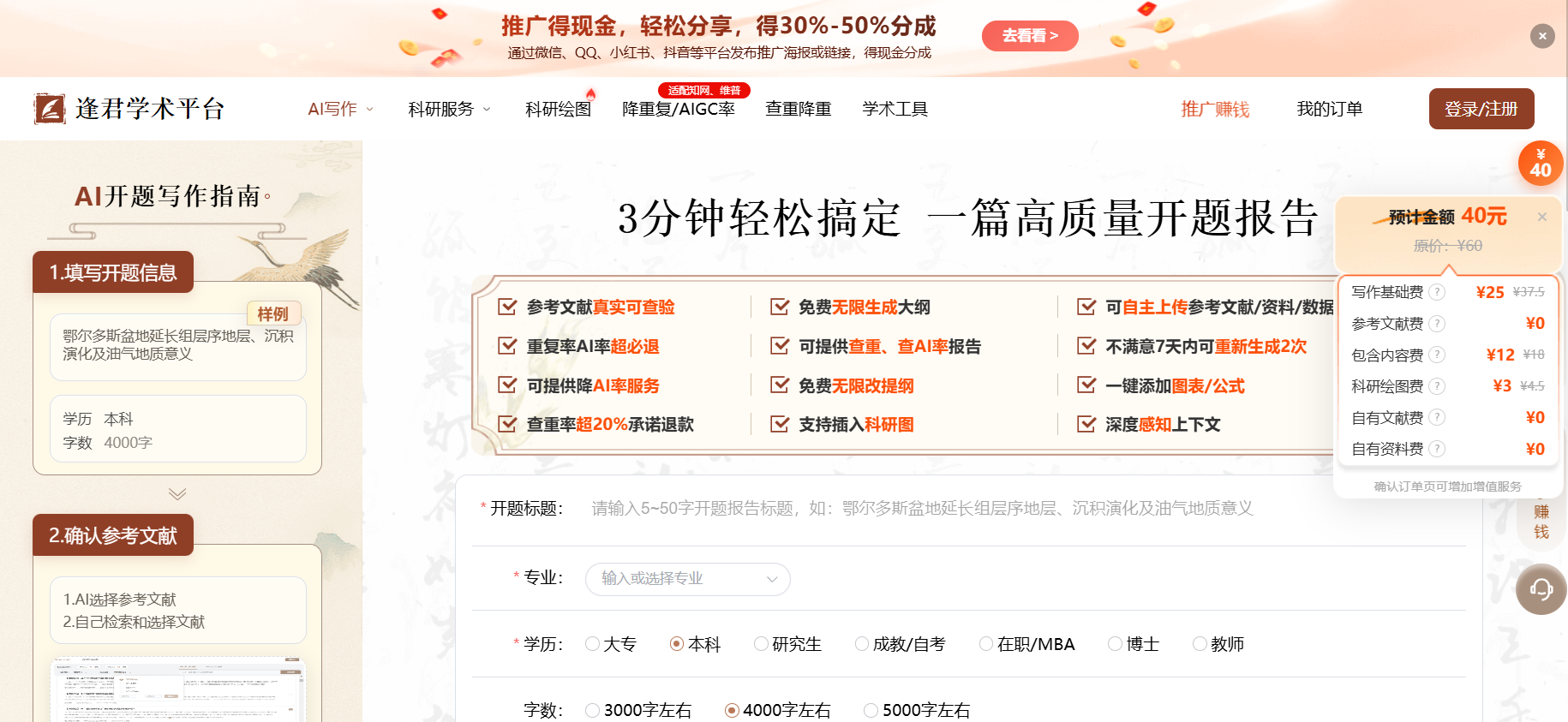Viewport: 1568px width, 722px height.
Task: Click the 推广赚钱 link
Action: pyautogui.click(x=1215, y=109)
